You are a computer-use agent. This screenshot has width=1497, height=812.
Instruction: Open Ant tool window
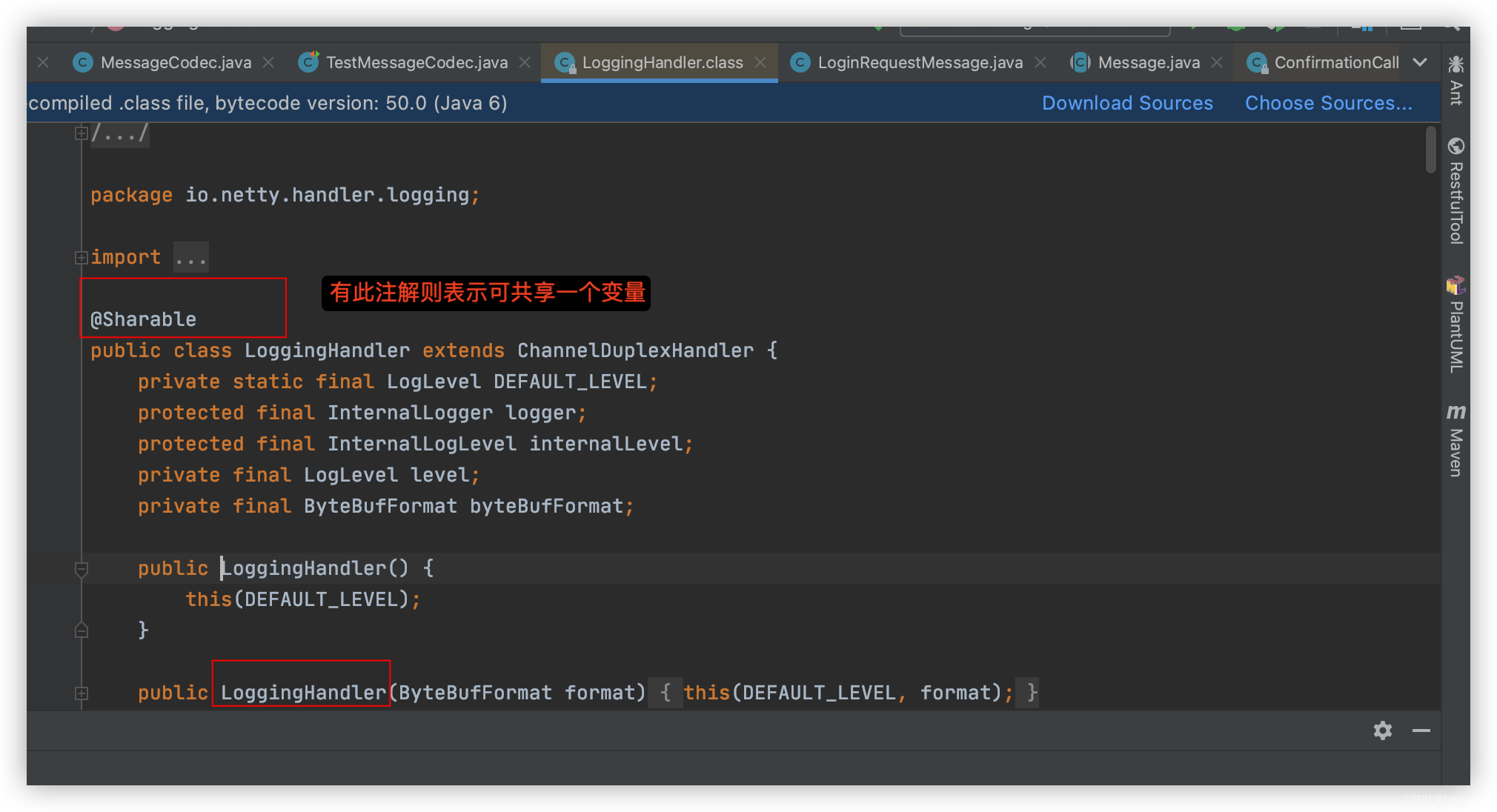tap(1455, 81)
